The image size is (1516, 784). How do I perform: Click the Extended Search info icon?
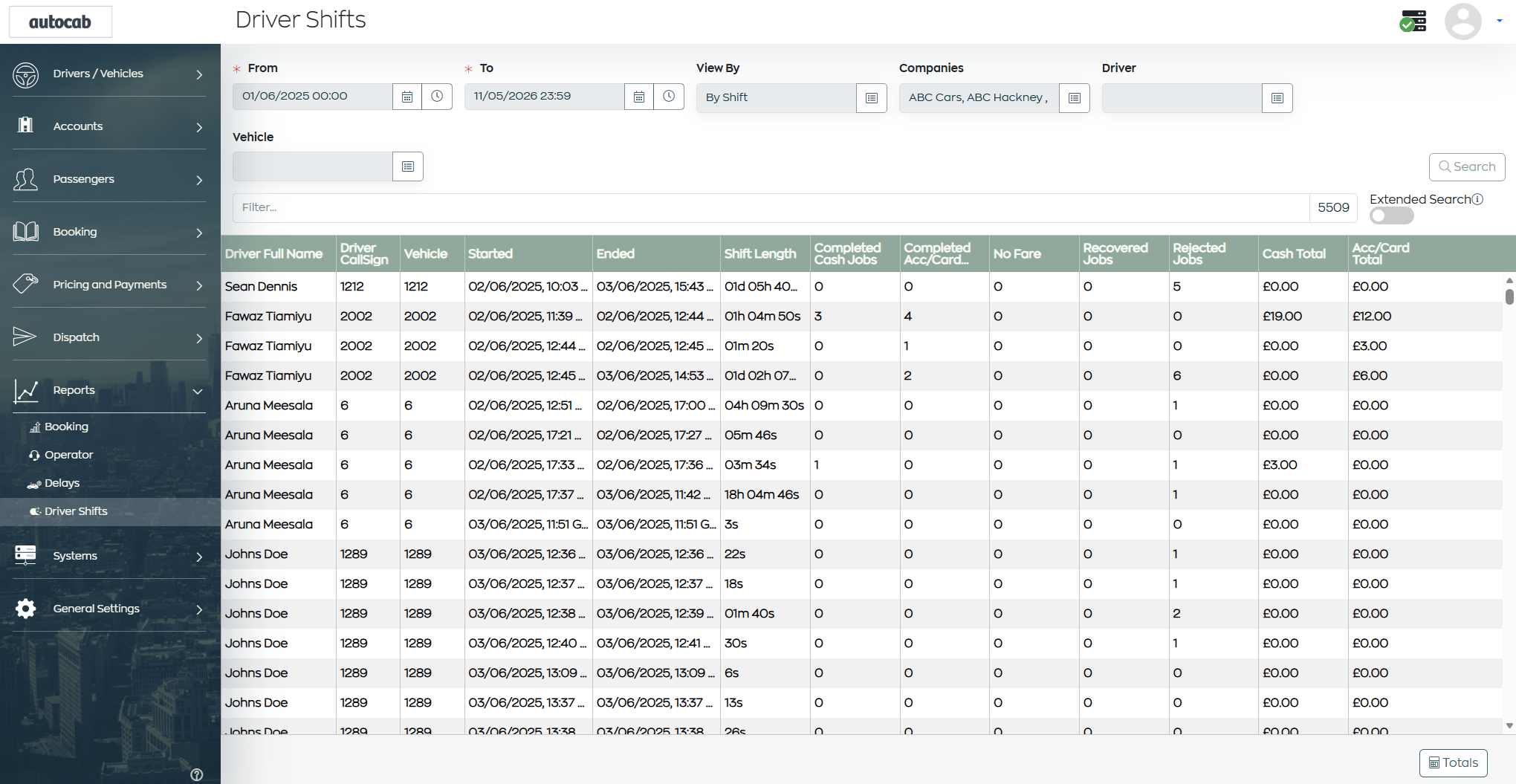(1477, 199)
